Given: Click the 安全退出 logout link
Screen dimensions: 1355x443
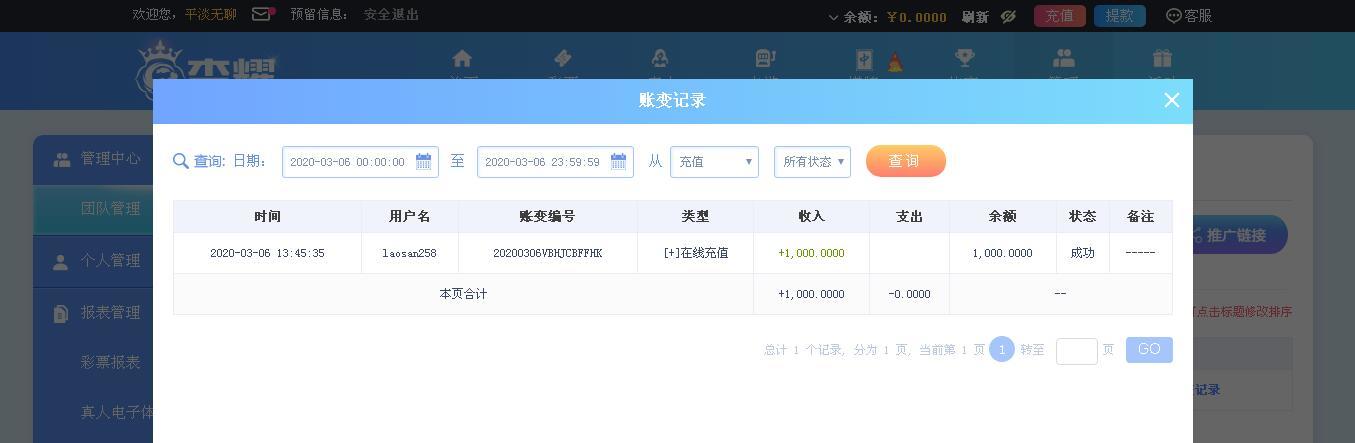Looking at the screenshot, I should [392, 15].
